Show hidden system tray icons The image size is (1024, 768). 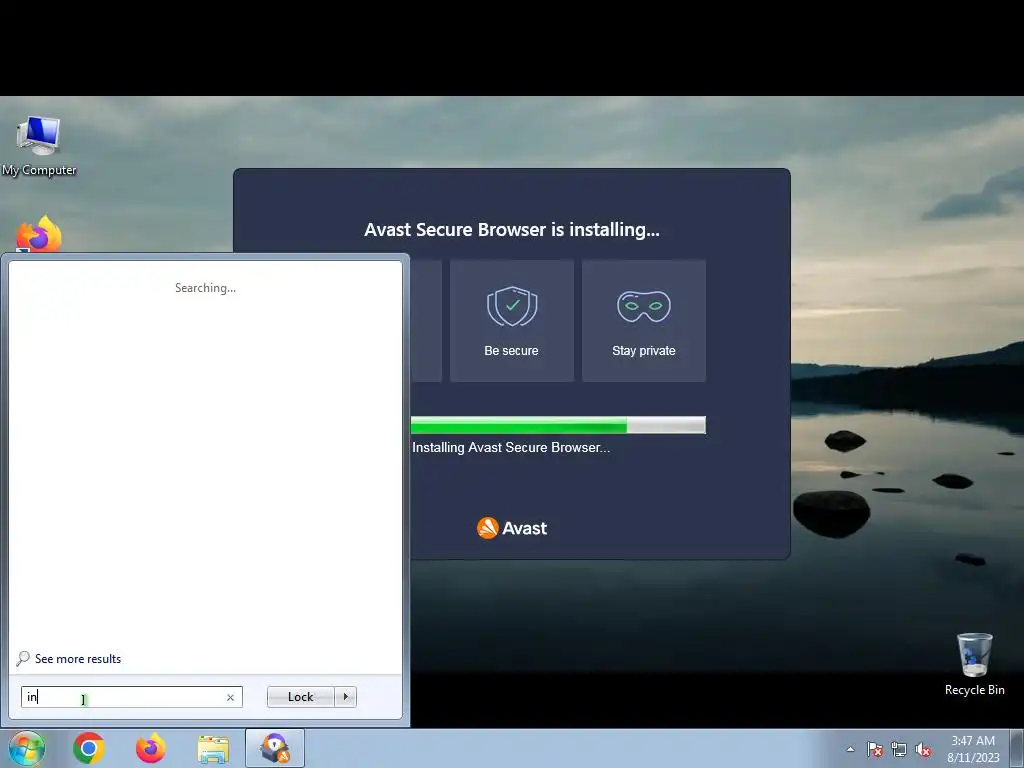(850, 749)
